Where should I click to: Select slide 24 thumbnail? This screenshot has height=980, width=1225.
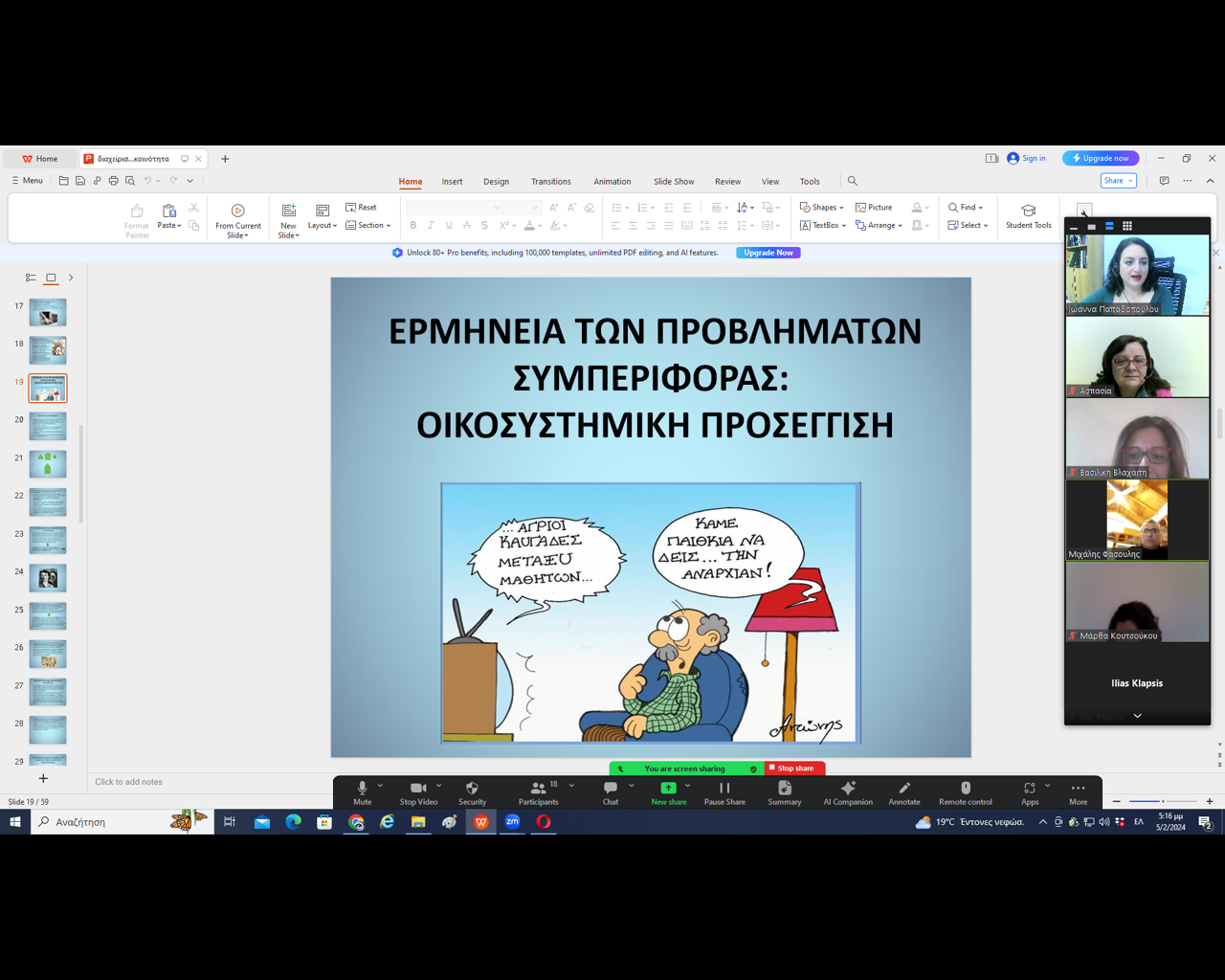coord(48,577)
